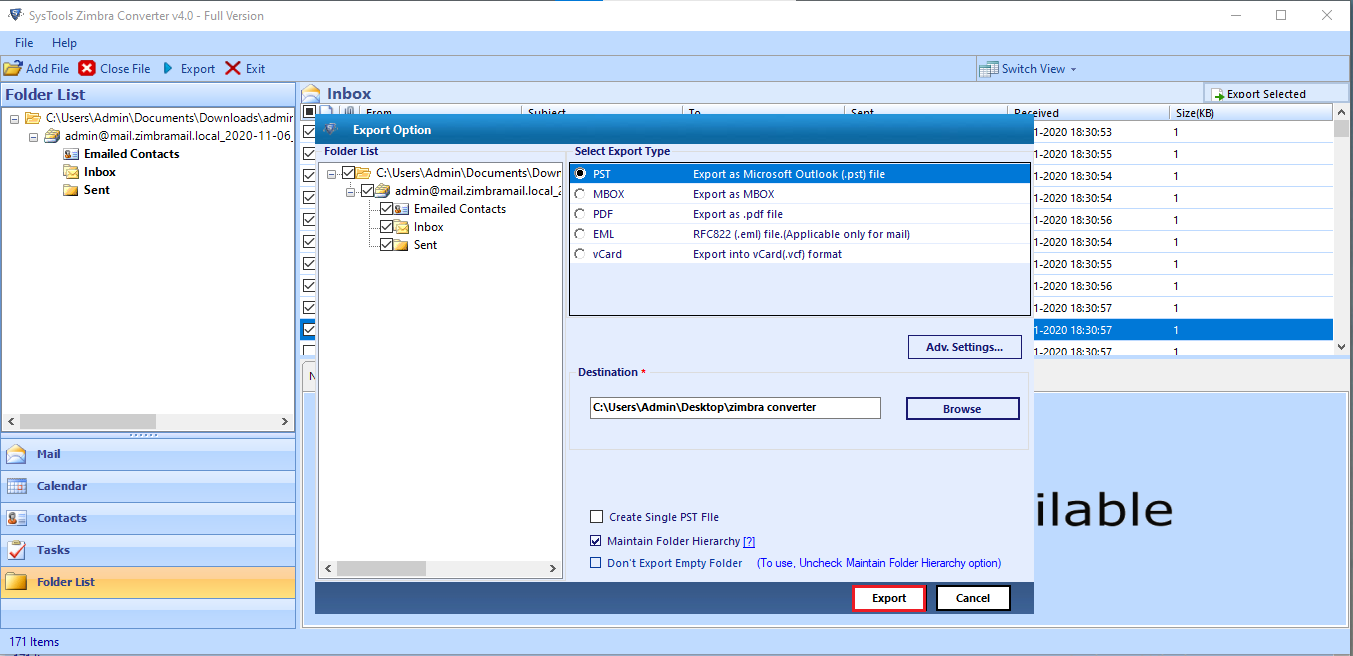Click the Destination path input field
This screenshot has height=656, width=1353.
[x=735, y=407]
